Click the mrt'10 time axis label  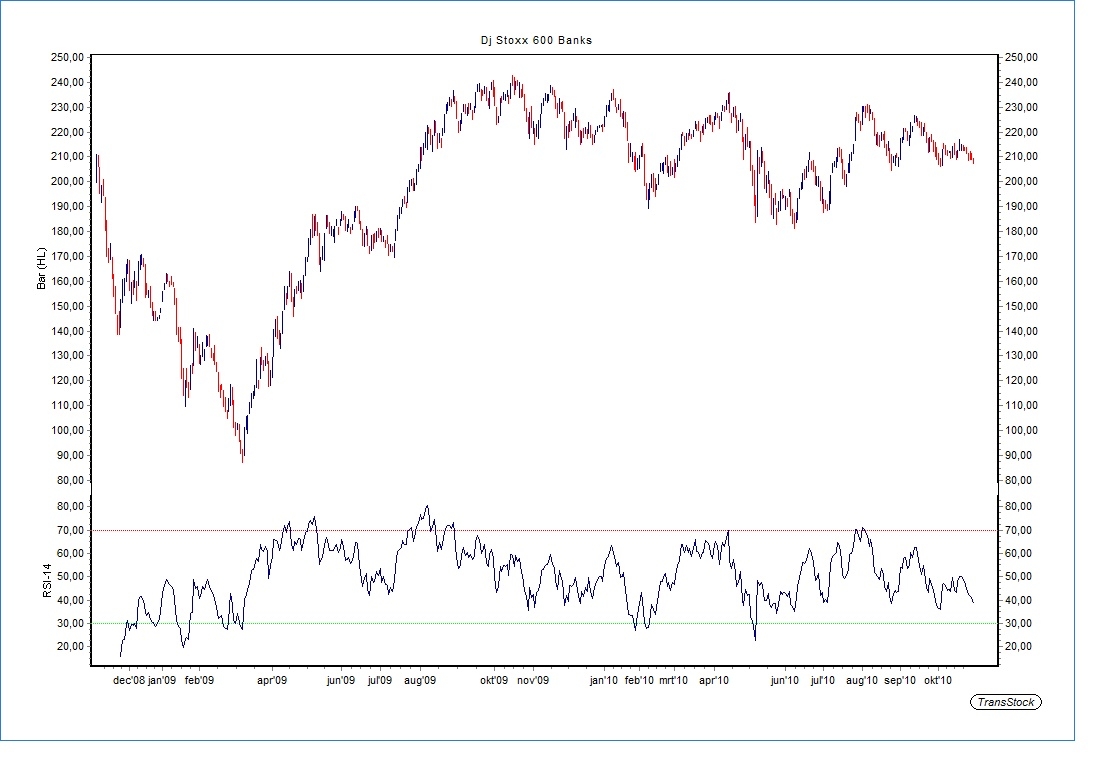[673, 681]
